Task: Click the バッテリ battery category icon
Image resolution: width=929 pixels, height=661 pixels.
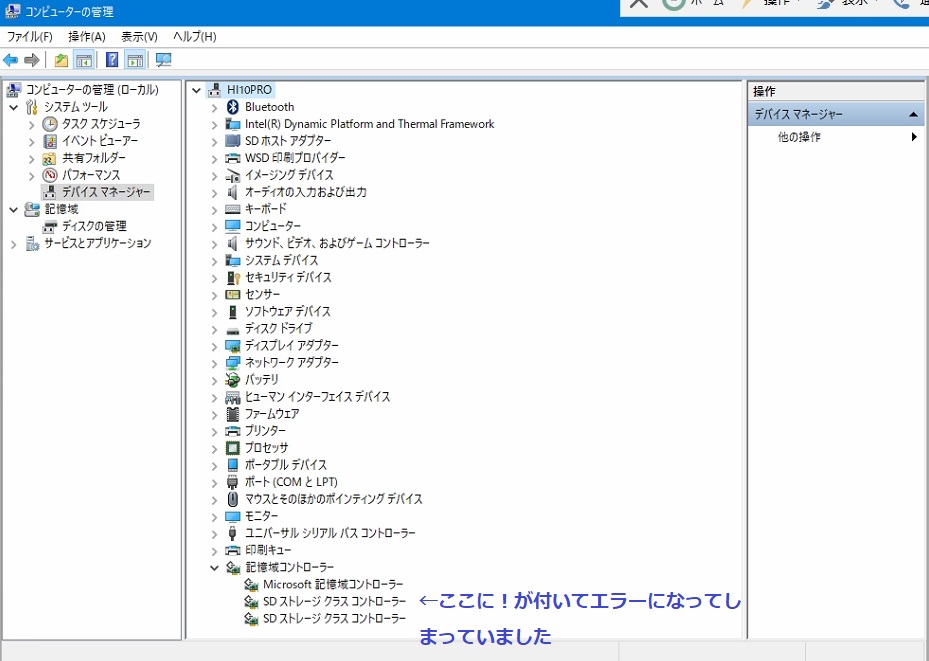Action: pos(233,380)
